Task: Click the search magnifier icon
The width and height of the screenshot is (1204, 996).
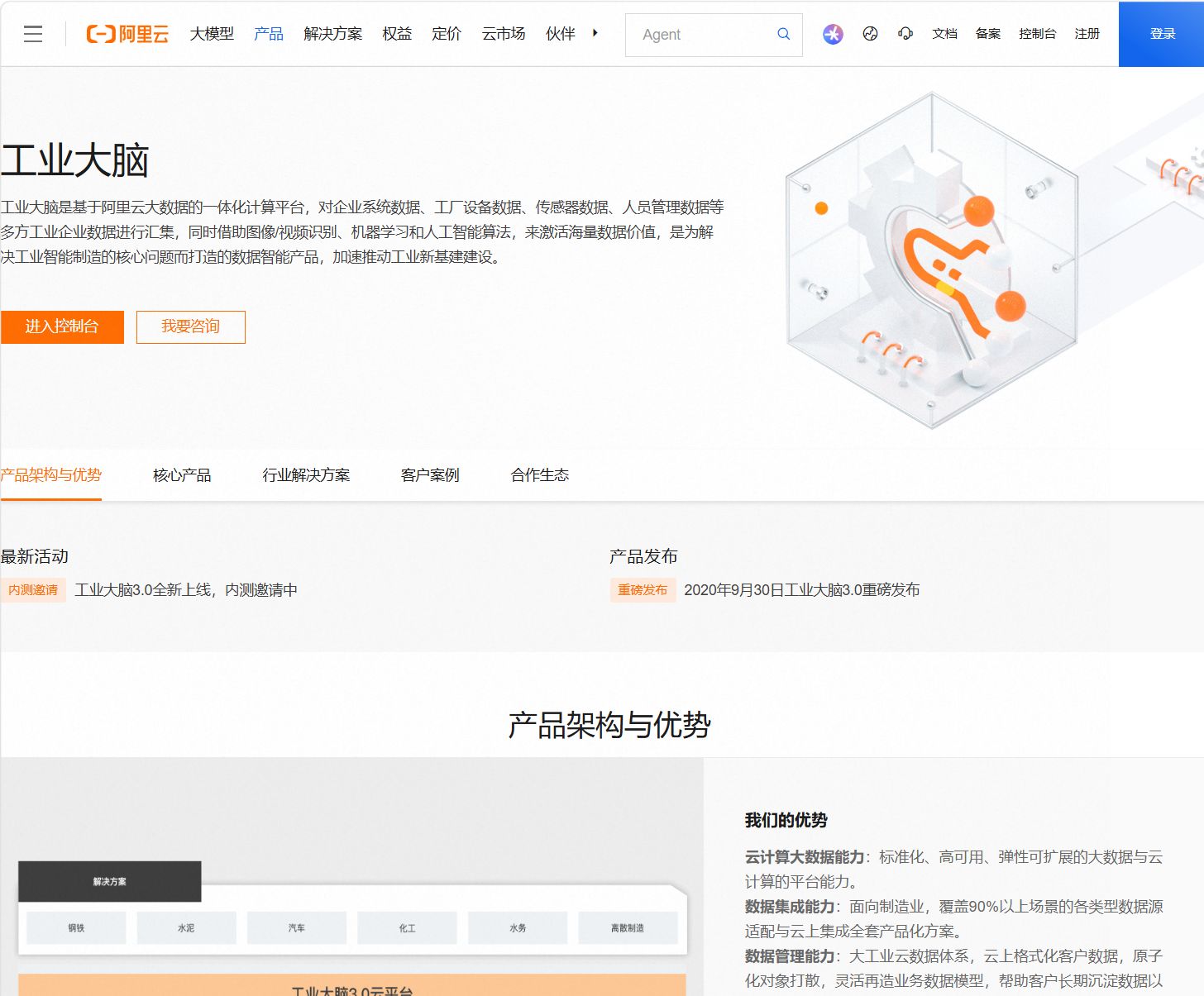Action: [x=783, y=34]
